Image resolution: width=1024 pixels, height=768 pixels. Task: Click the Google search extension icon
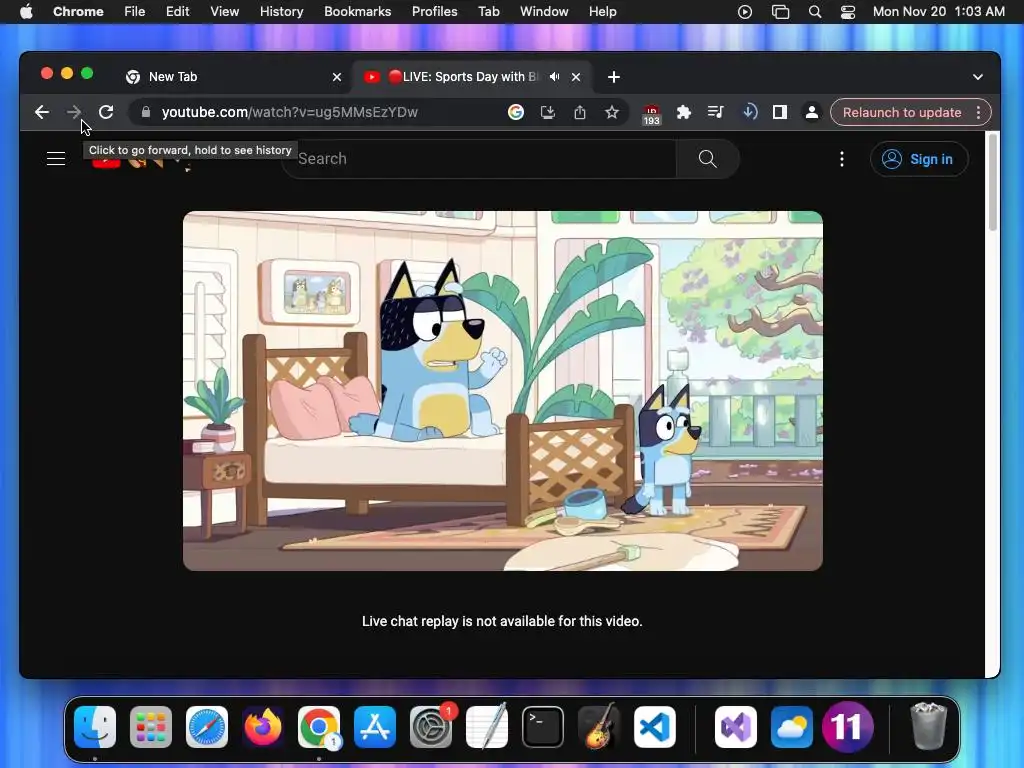(x=516, y=112)
